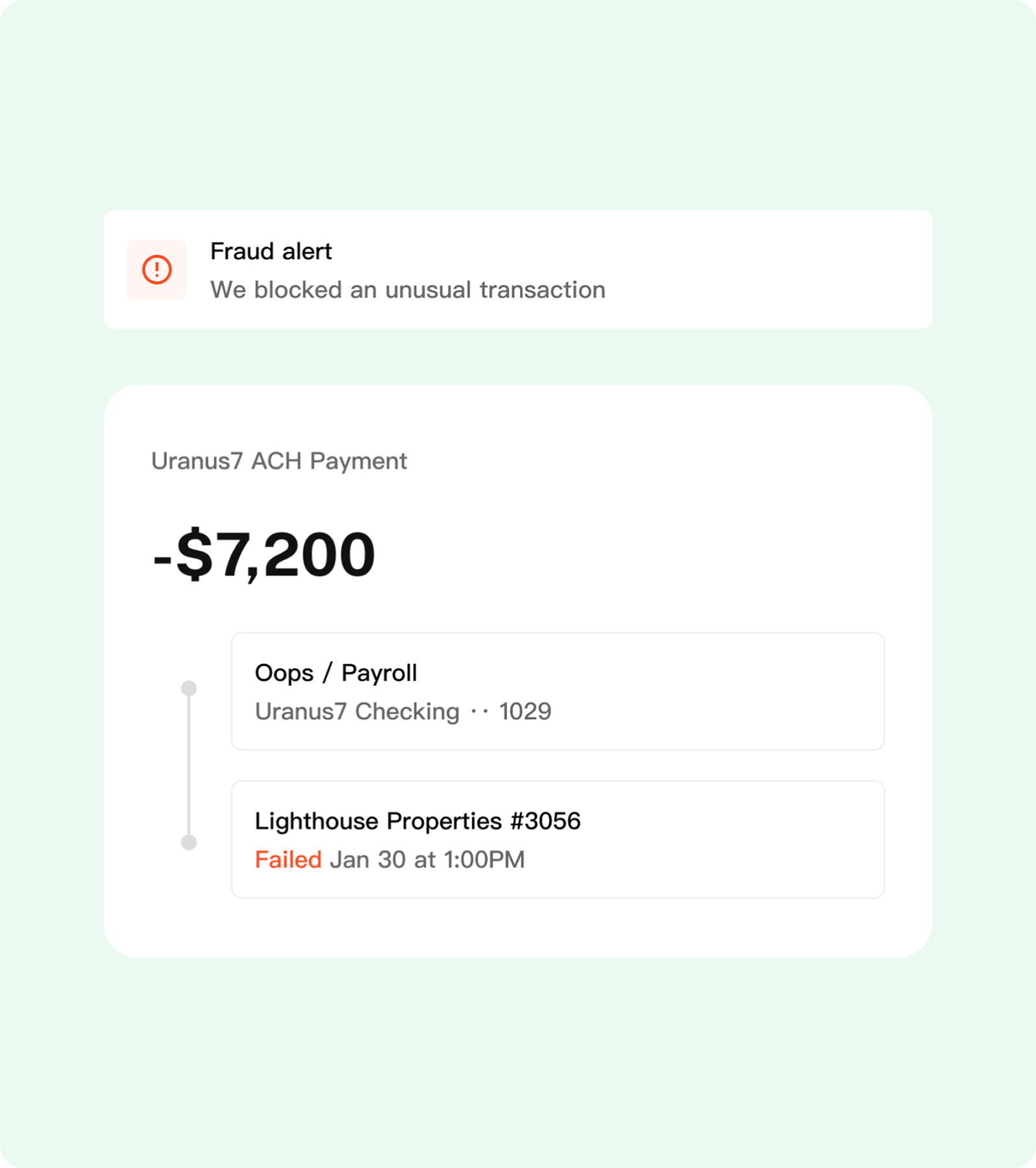Select the bottom timeline dot

point(189,842)
